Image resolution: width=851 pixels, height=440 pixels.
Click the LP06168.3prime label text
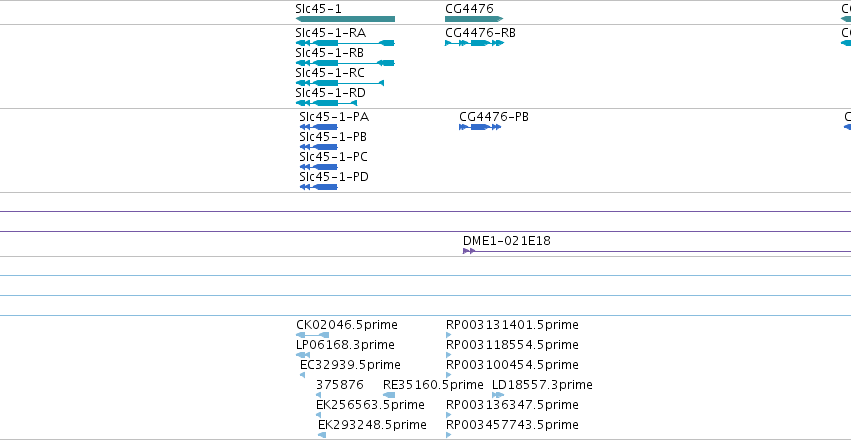tap(346, 345)
